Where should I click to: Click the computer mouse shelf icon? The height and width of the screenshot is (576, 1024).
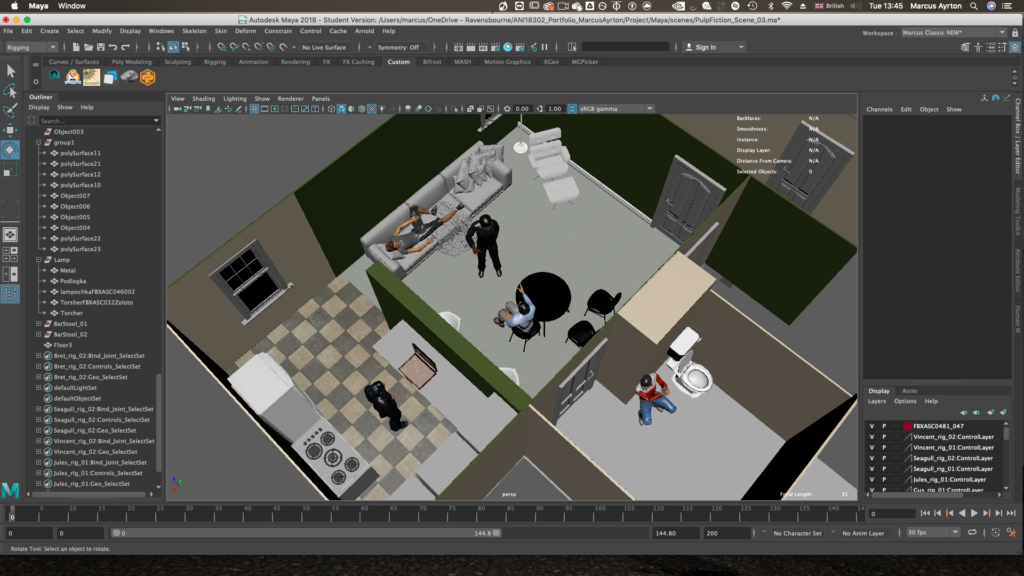[129, 77]
